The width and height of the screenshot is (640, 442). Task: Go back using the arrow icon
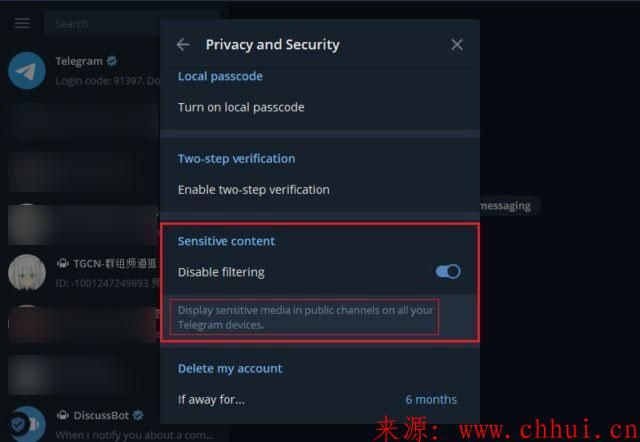pos(183,44)
